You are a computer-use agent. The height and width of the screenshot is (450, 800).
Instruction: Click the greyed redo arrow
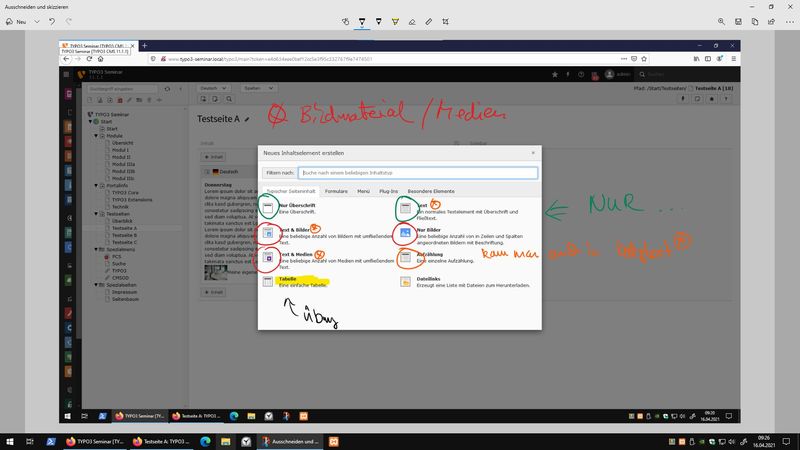68,22
